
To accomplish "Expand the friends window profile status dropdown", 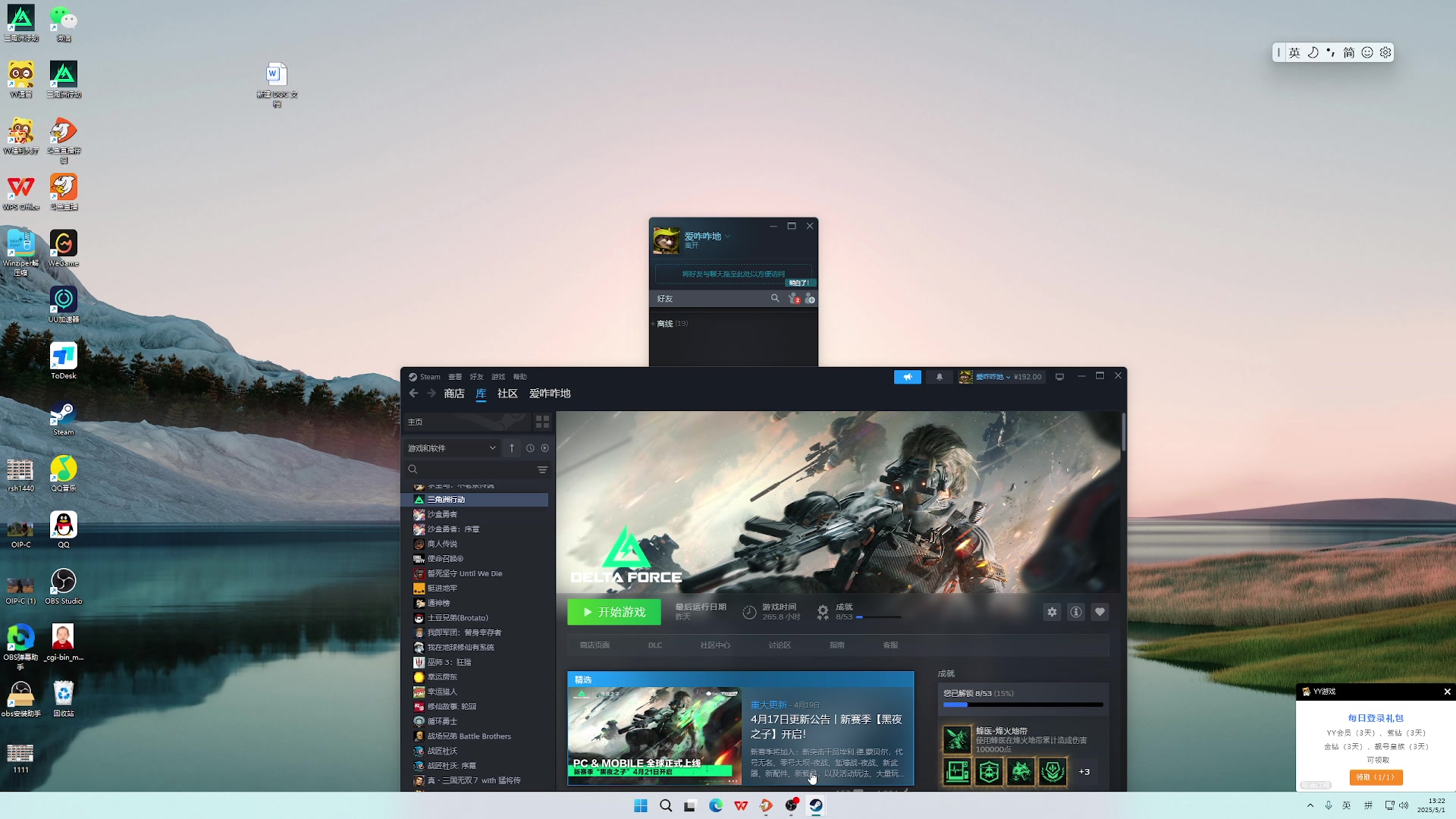I will pos(727,237).
